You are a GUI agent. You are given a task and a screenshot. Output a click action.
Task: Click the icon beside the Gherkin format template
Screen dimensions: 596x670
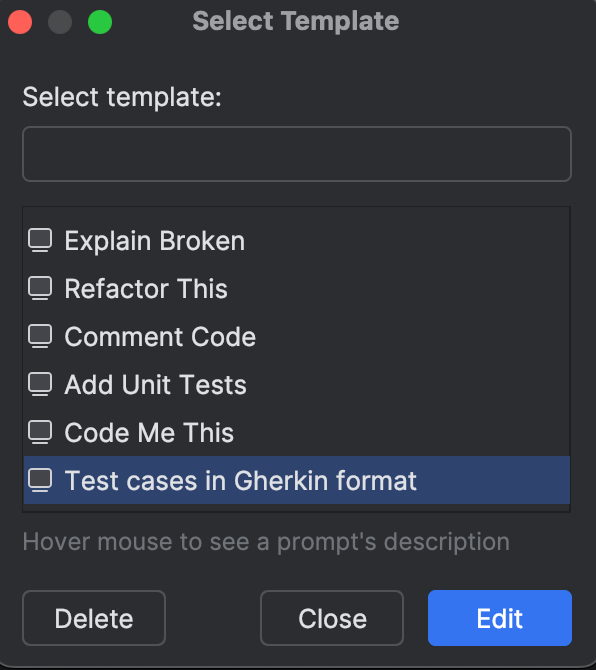point(40,480)
